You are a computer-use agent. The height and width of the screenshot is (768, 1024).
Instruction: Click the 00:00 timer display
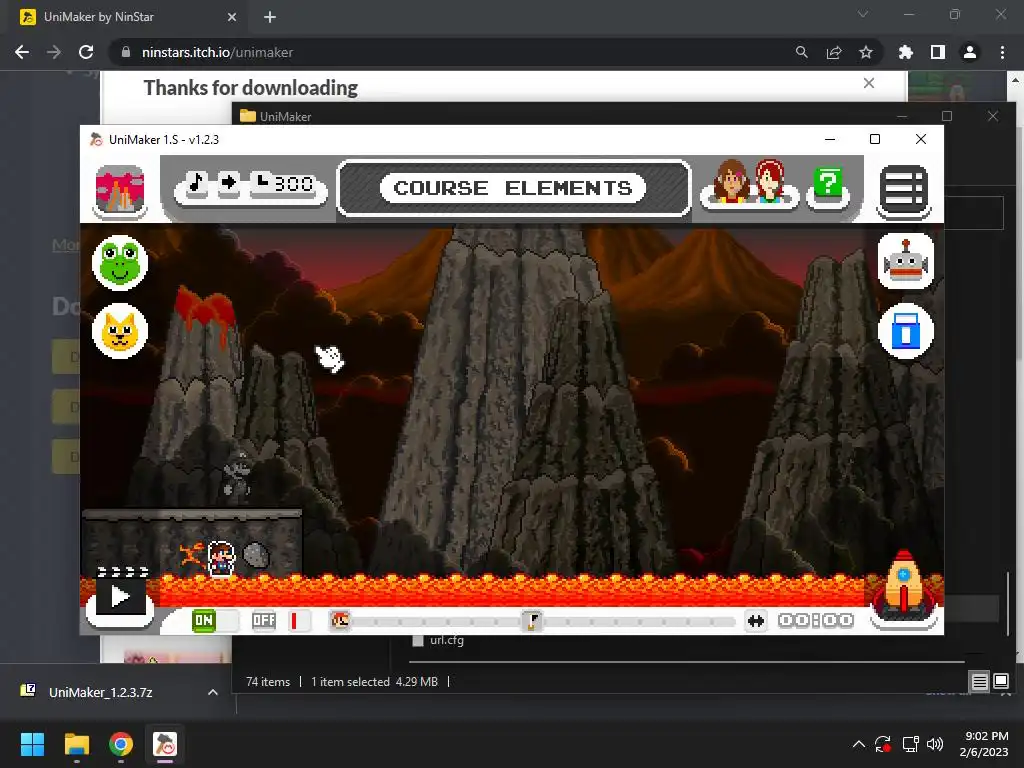pyautogui.click(x=816, y=620)
